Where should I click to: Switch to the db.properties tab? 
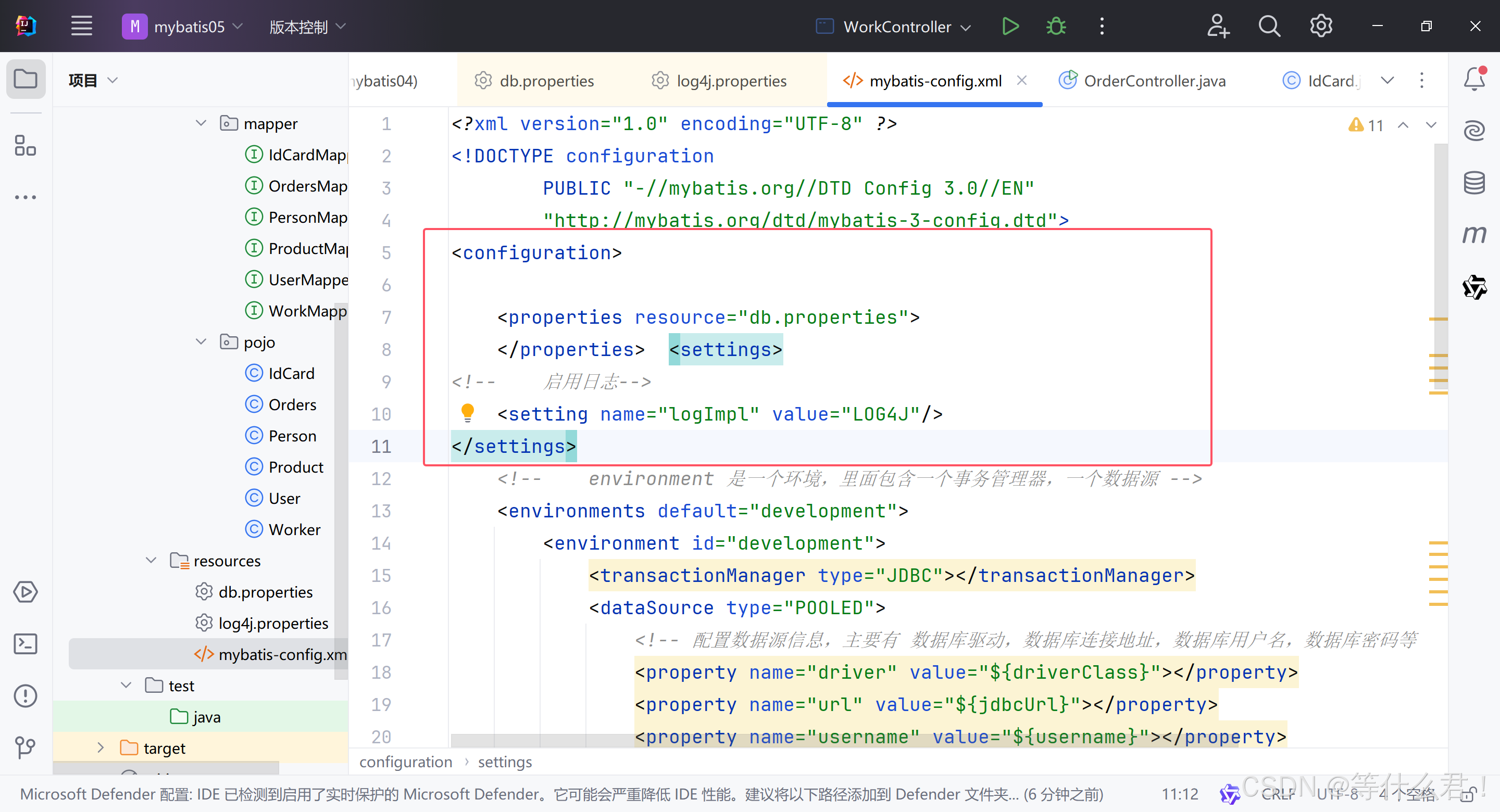(x=546, y=81)
